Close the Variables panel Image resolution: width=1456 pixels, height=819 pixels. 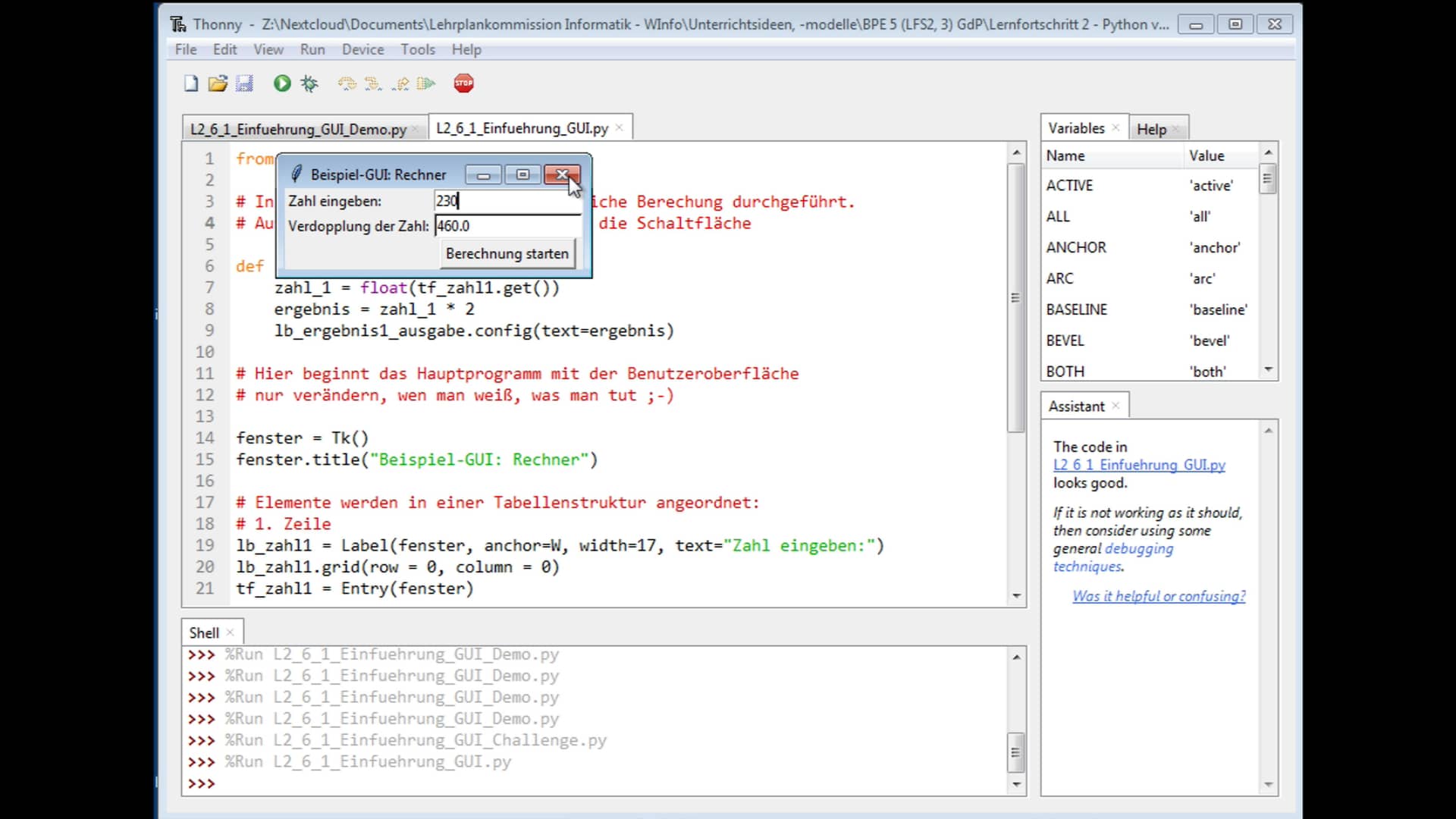(1116, 127)
